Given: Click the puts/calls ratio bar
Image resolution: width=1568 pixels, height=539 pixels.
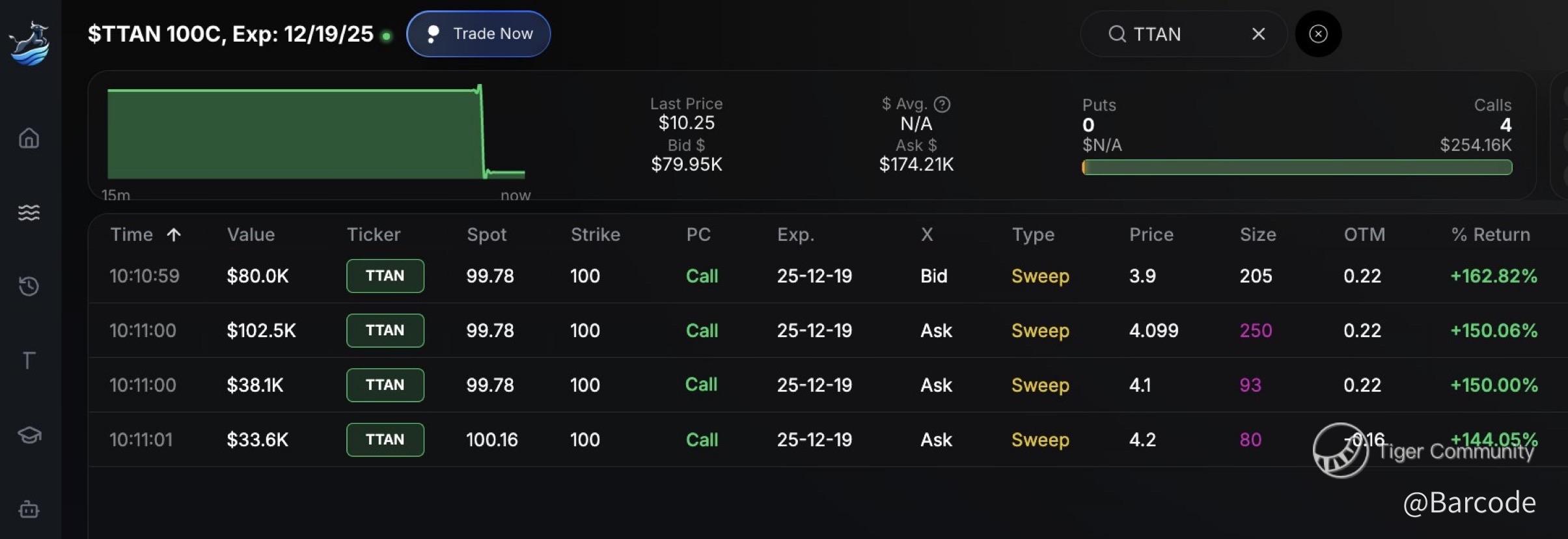Looking at the screenshot, I should click(x=1297, y=167).
